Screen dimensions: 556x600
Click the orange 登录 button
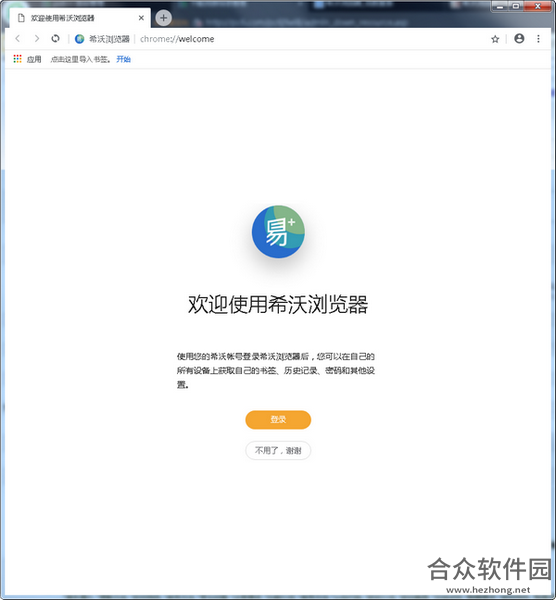(x=278, y=420)
